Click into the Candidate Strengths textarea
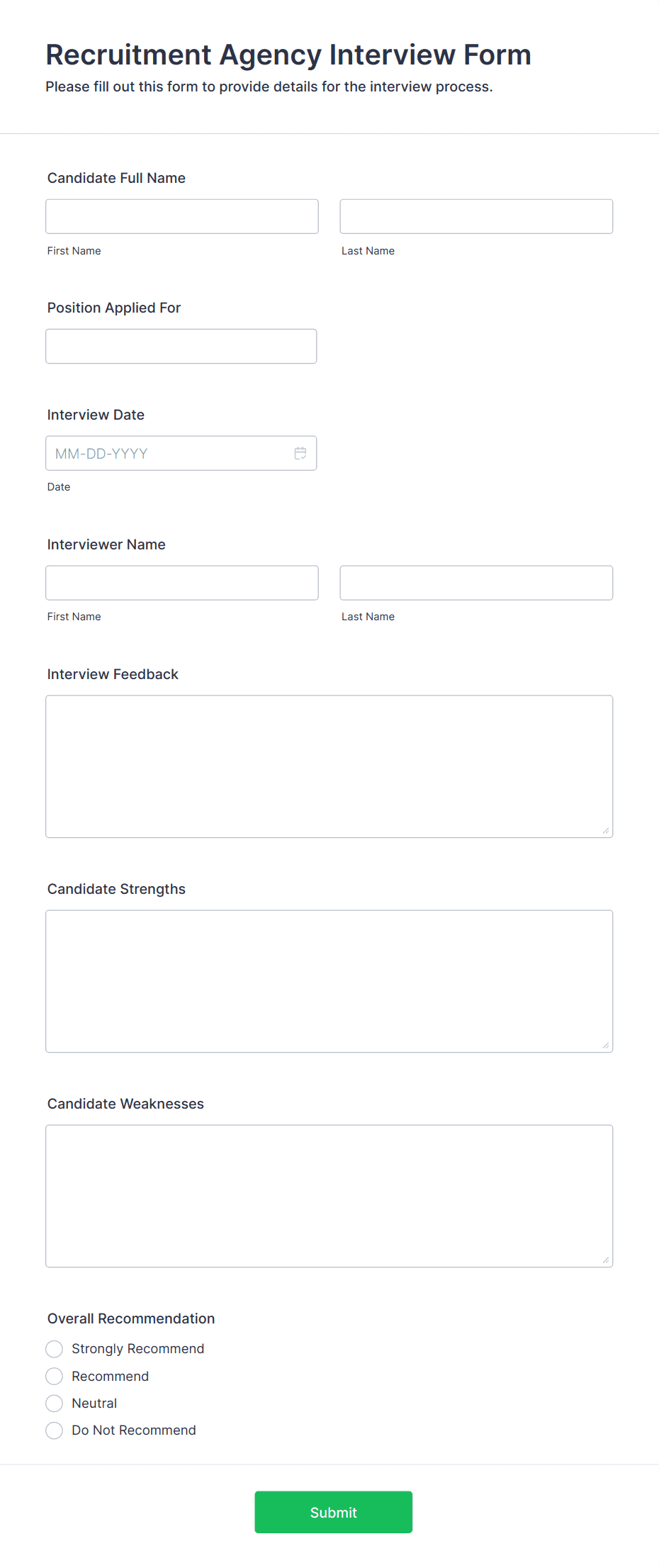The width and height of the screenshot is (659, 1568). 329,981
